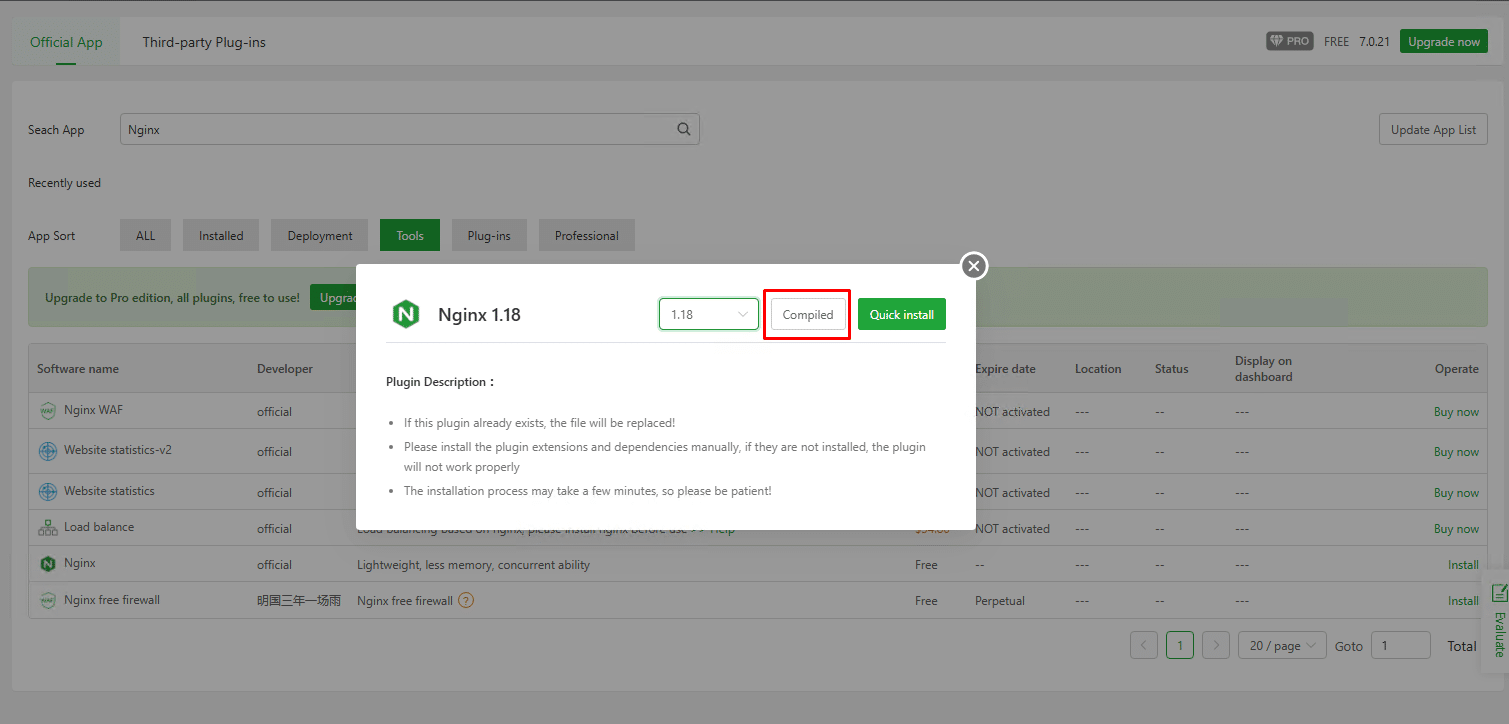
Task: Click Upgrade now button
Action: [x=1444, y=41]
